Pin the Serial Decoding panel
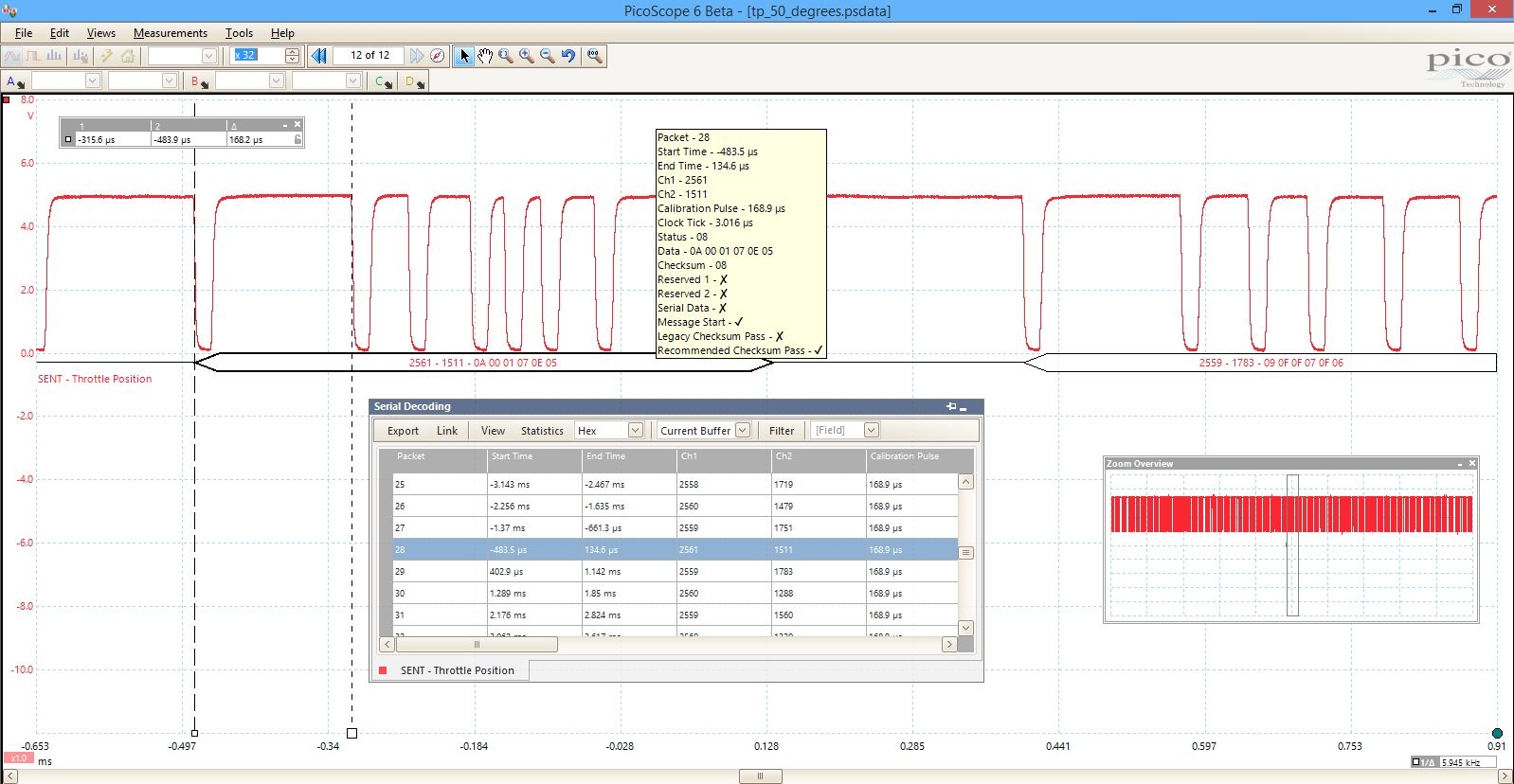This screenshot has width=1514, height=784. [x=951, y=406]
